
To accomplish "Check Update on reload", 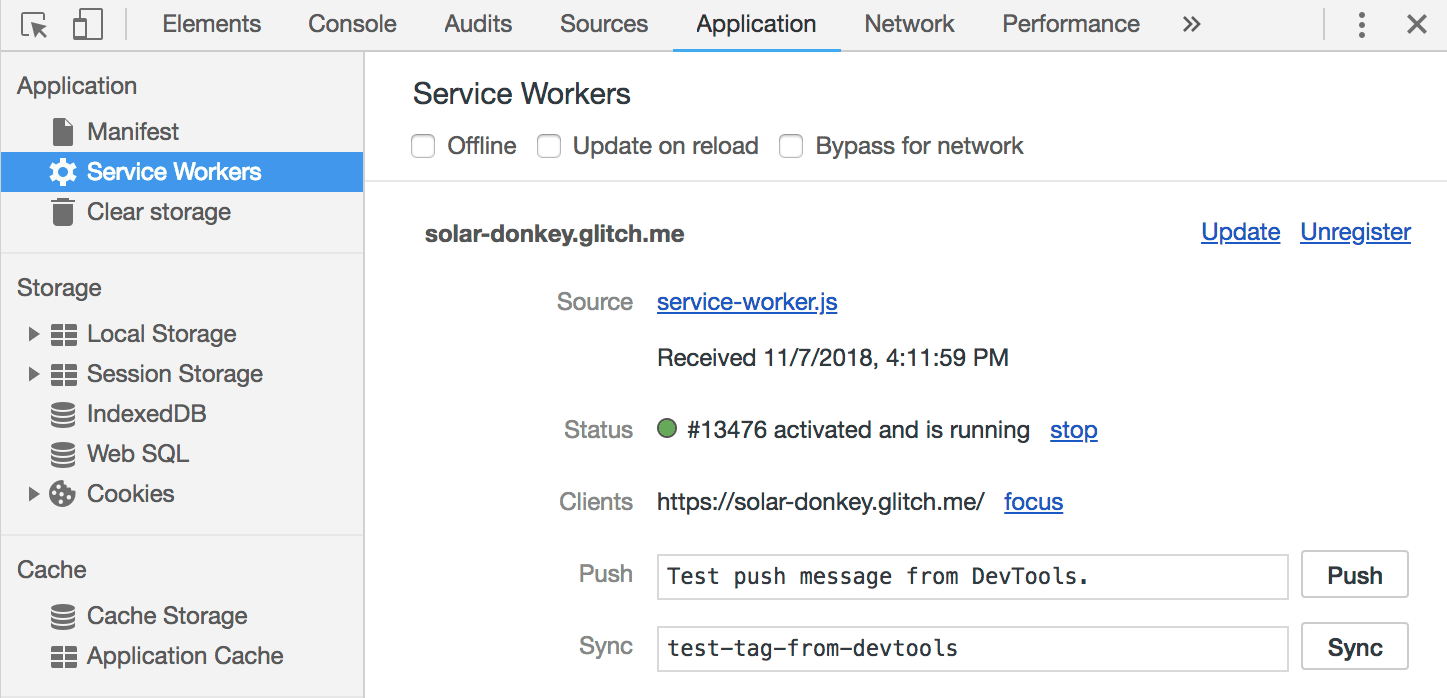I will click(x=549, y=145).
